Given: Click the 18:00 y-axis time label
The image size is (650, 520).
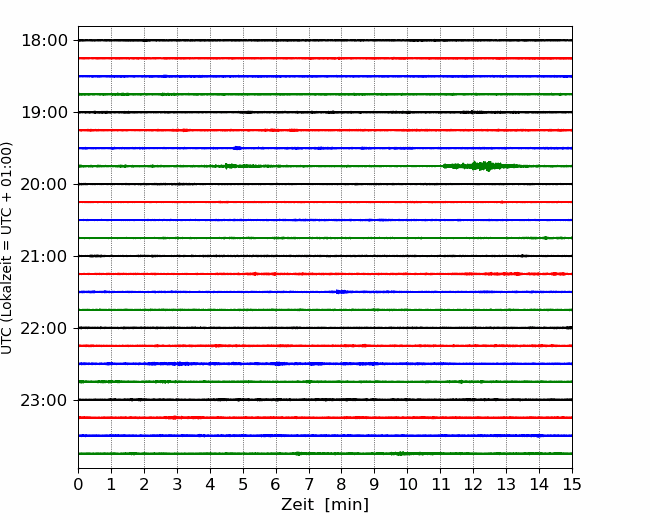Looking at the screenshot, I should click(x=44, y=41).
